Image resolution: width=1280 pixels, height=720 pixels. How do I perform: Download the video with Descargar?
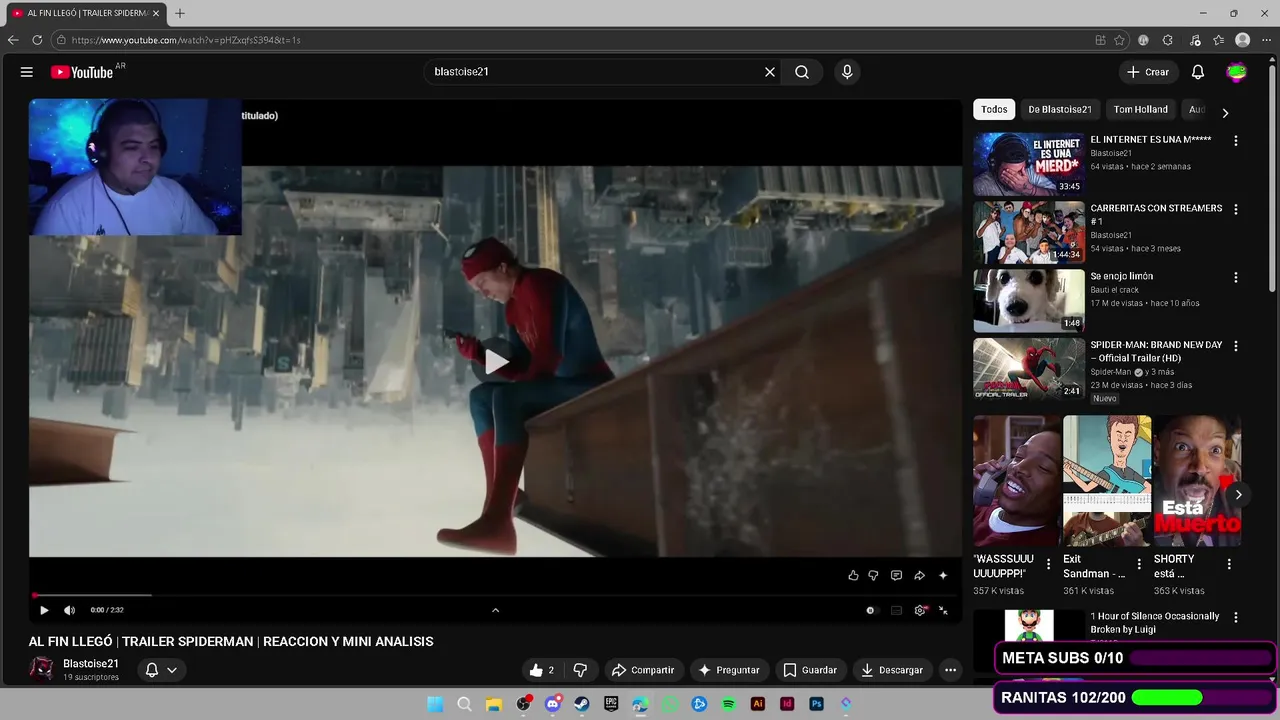892,670
